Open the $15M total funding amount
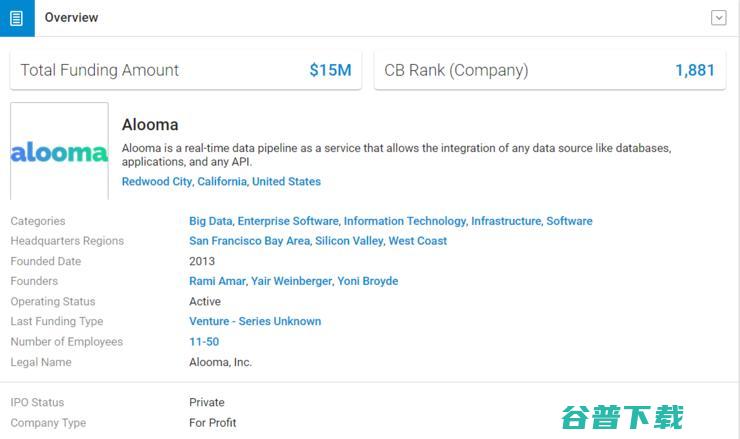Image resolution: width=740 pixels, height=439 pixels. coord(330,70)
